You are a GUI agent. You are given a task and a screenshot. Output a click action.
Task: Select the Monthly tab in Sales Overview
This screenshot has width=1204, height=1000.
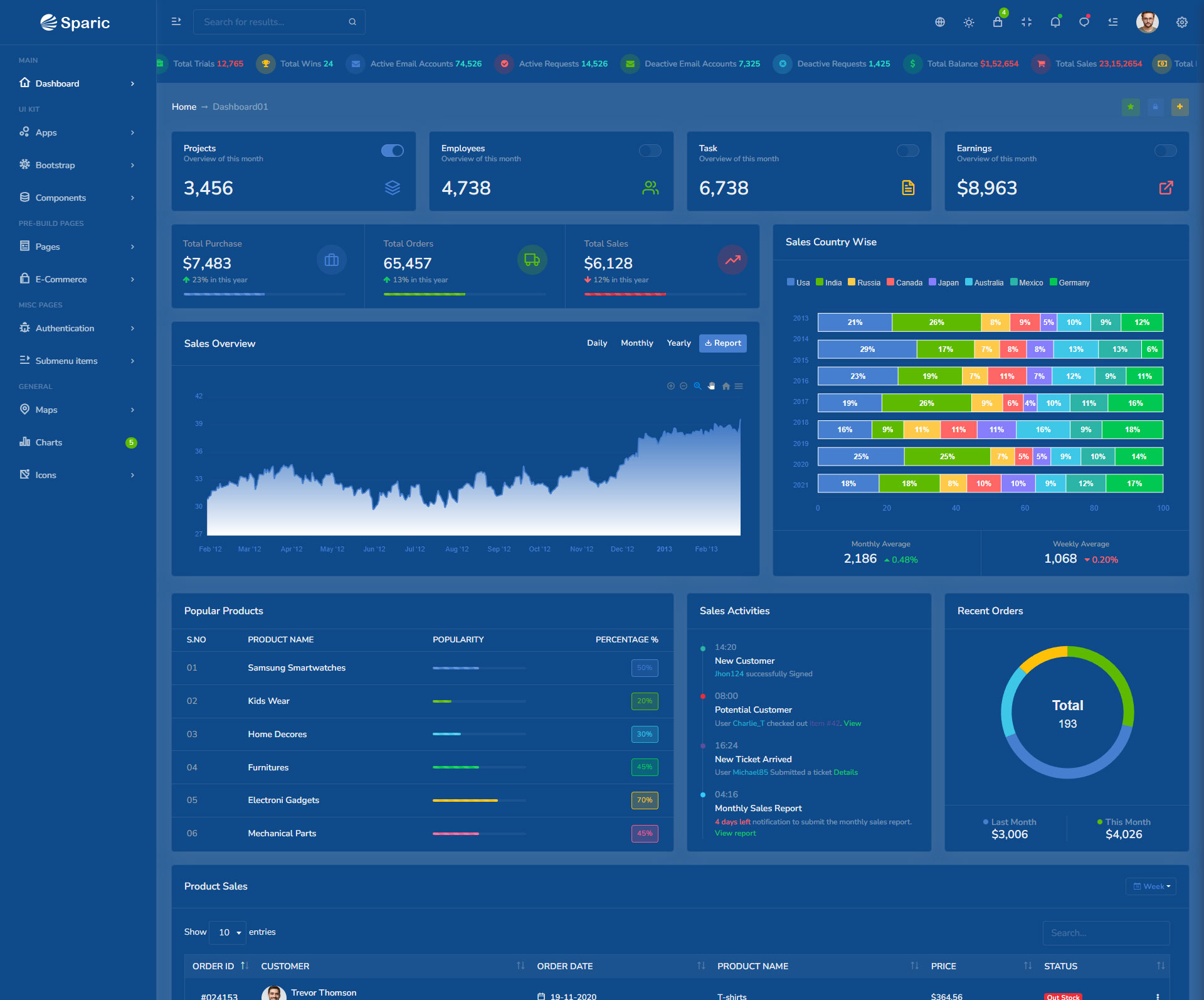(x=636, y=343)
